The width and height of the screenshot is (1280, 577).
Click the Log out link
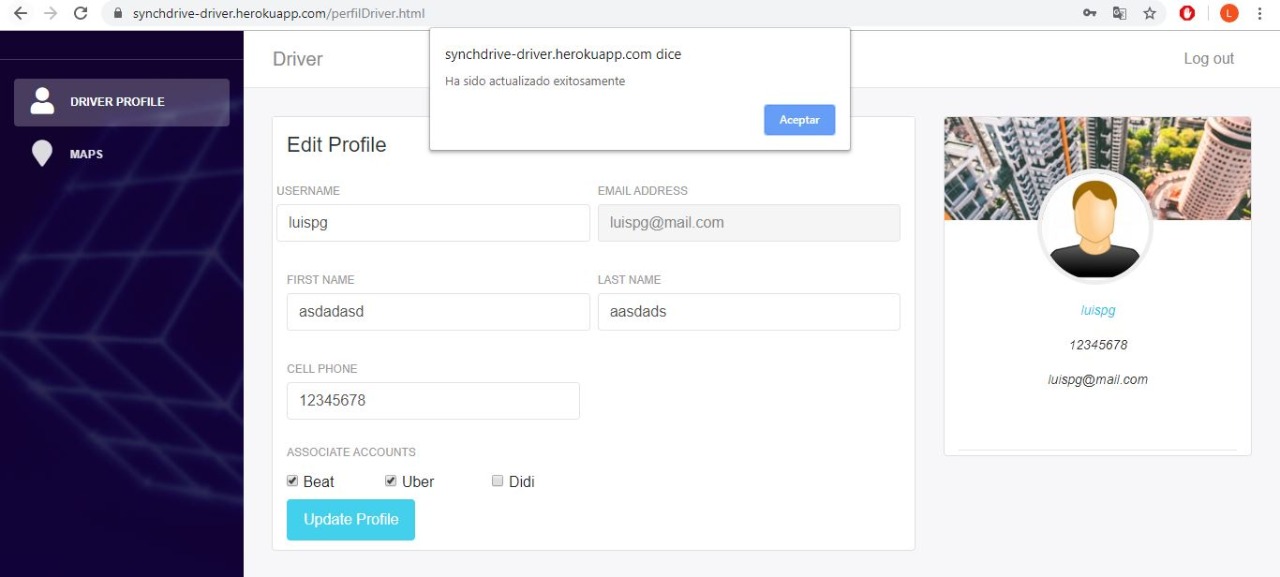(1209, 59)
